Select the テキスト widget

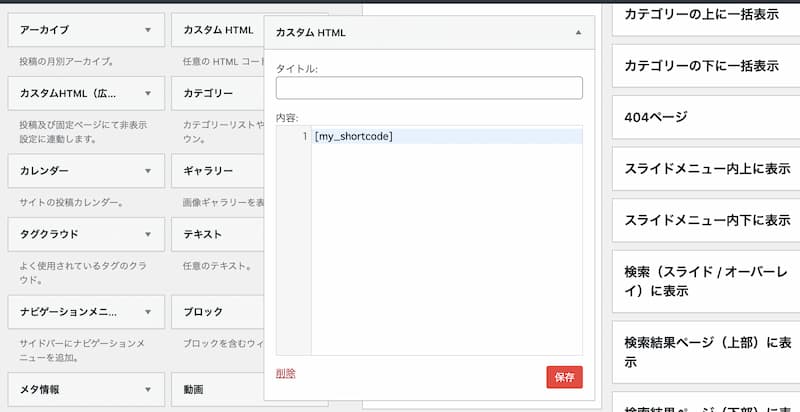pyautogui.click(x=218, y=234)
